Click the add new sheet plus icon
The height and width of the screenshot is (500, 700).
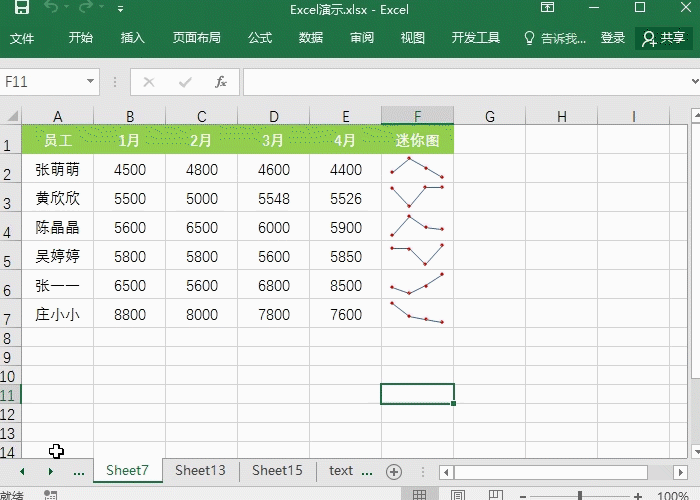[394, 471]
